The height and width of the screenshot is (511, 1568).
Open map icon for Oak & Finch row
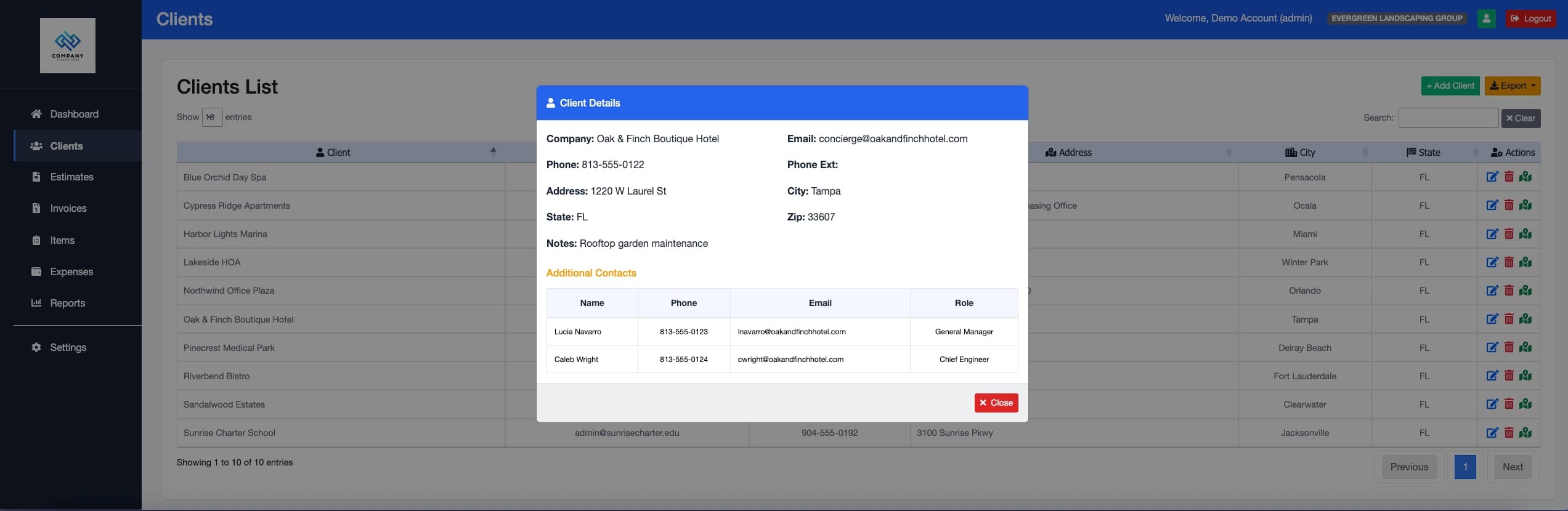1525,318
